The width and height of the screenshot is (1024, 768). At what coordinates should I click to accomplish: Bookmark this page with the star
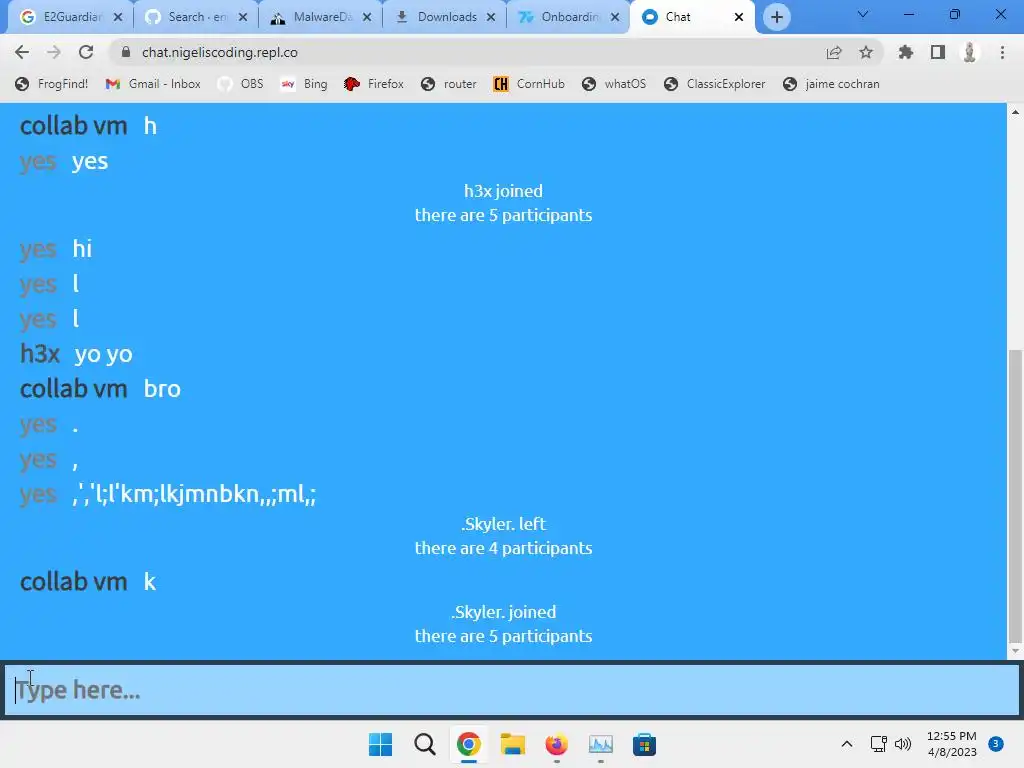click(x=866, y=52)
